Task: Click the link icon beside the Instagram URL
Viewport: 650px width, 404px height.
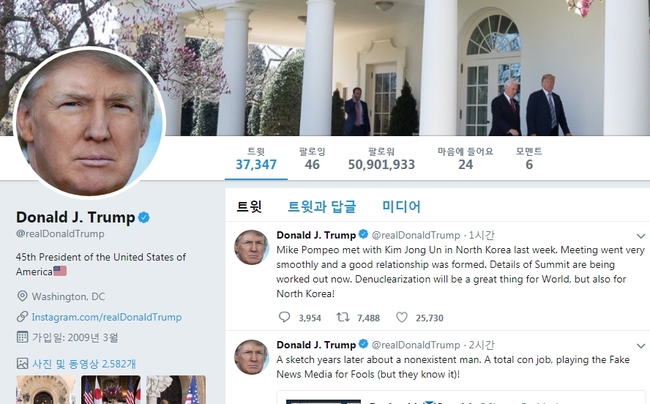Action: pyautogui.click(x=22, y=317)
